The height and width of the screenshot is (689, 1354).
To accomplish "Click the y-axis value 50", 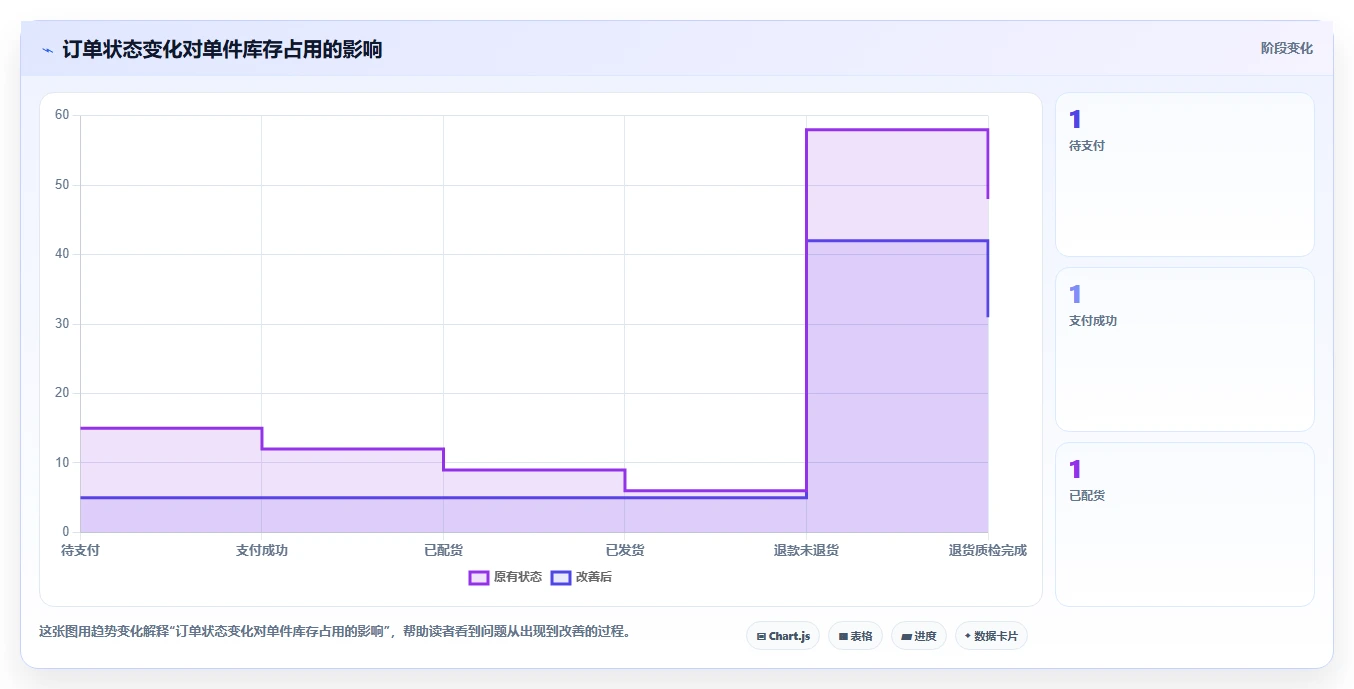I will 62,185.
